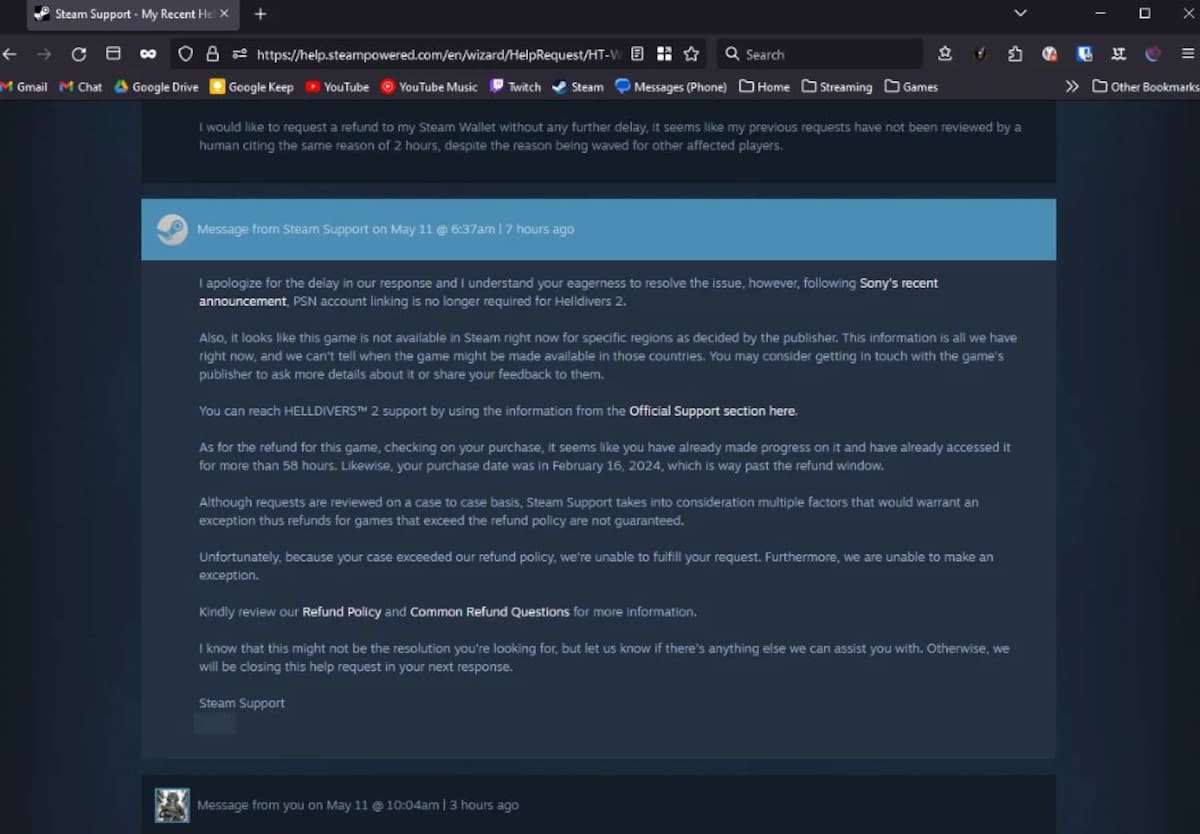Open Chat bookmark
1200x834 pixels.
coord(81,87)
